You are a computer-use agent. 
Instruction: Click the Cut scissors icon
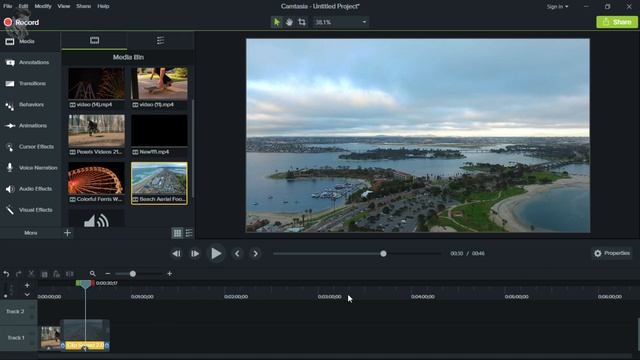coord(31,274)
